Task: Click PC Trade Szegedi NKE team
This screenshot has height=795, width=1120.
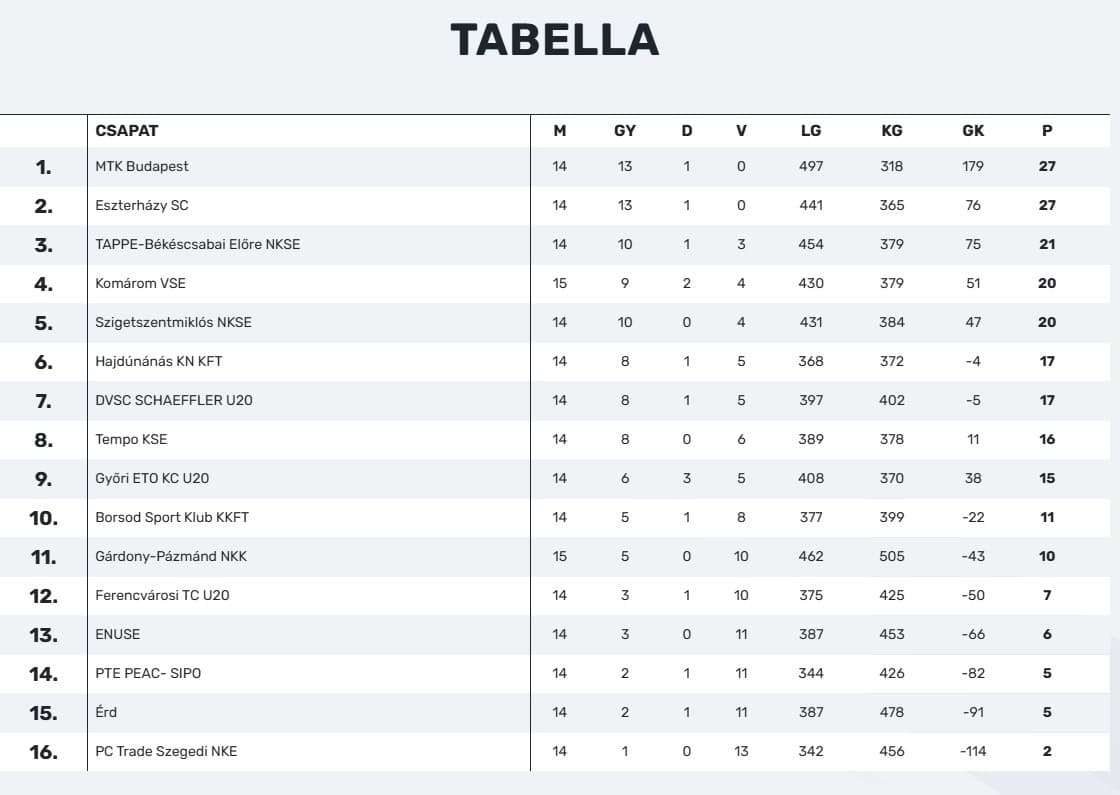Action: [167, 751]
